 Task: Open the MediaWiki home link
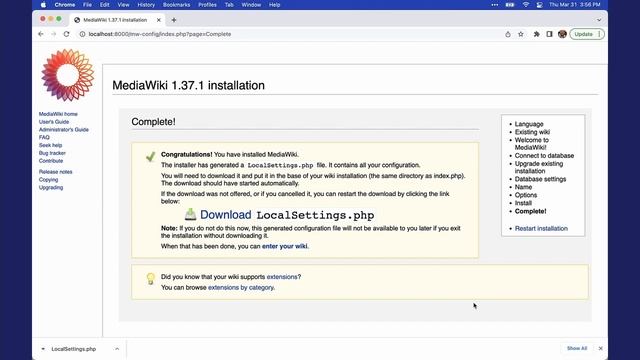coord(58,114)
